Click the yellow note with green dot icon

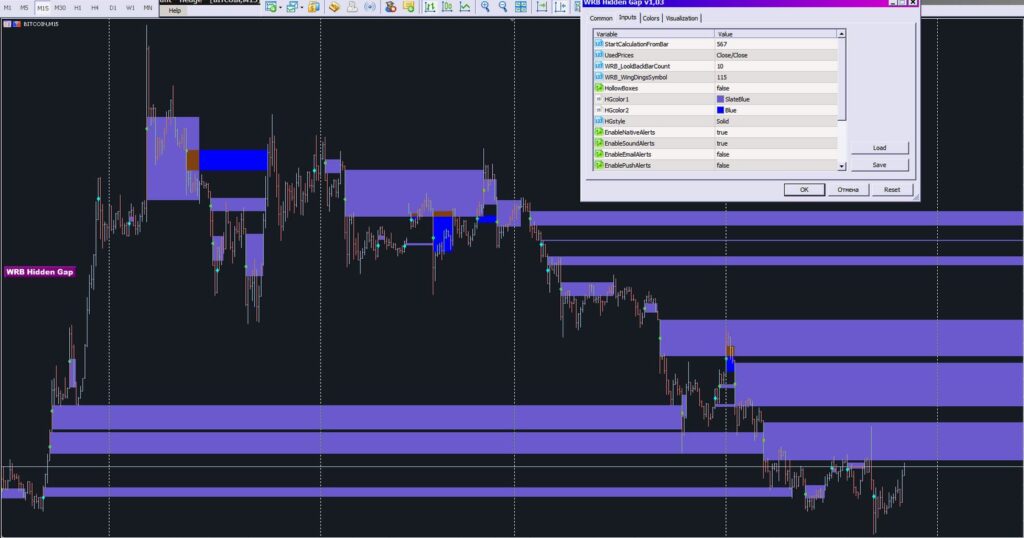(409, 7)
